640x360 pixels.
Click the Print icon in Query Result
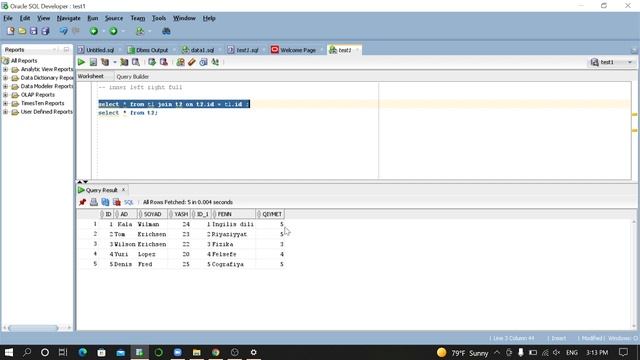pyautogui.click(x=94, y=202)
